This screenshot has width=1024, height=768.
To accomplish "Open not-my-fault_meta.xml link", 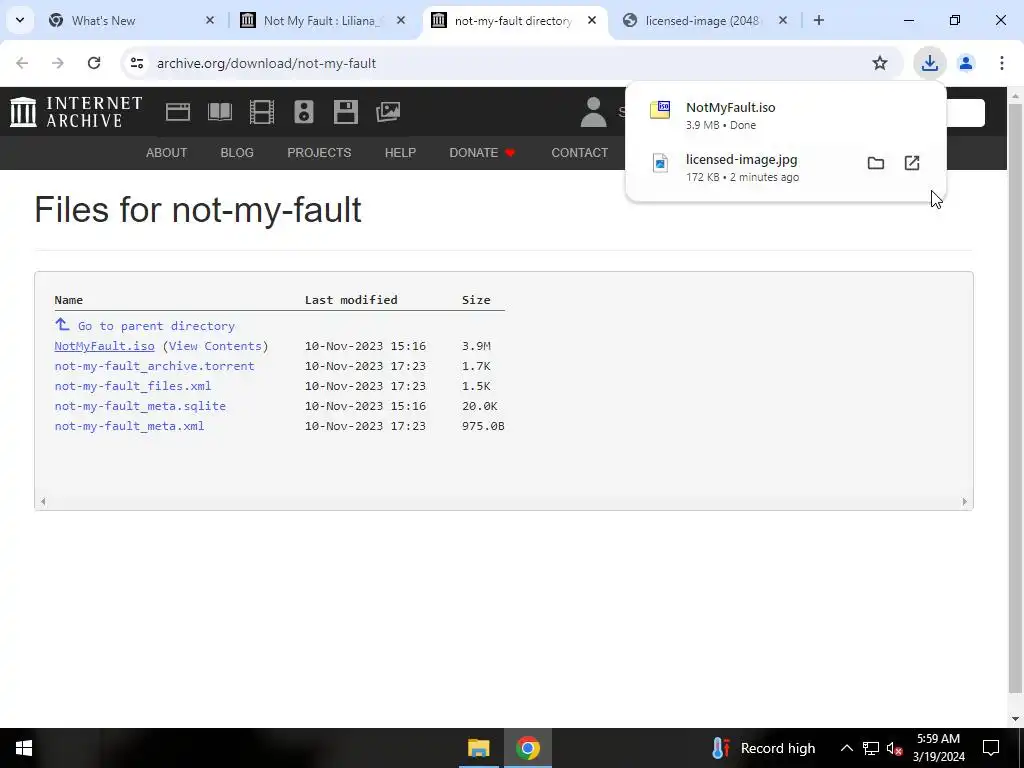I will [129, 426].
